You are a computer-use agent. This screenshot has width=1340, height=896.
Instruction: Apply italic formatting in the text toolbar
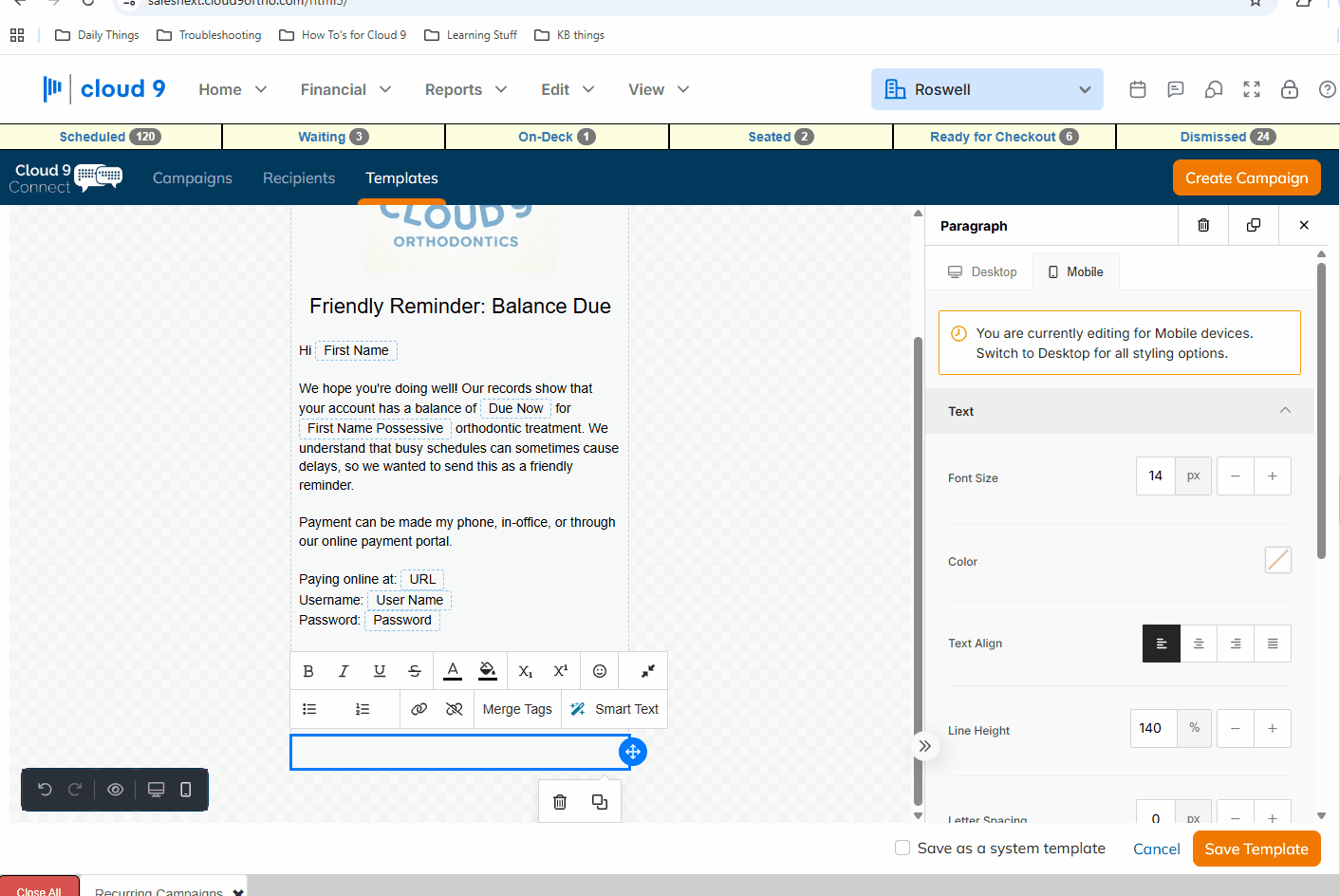click(x=344, y=671)
